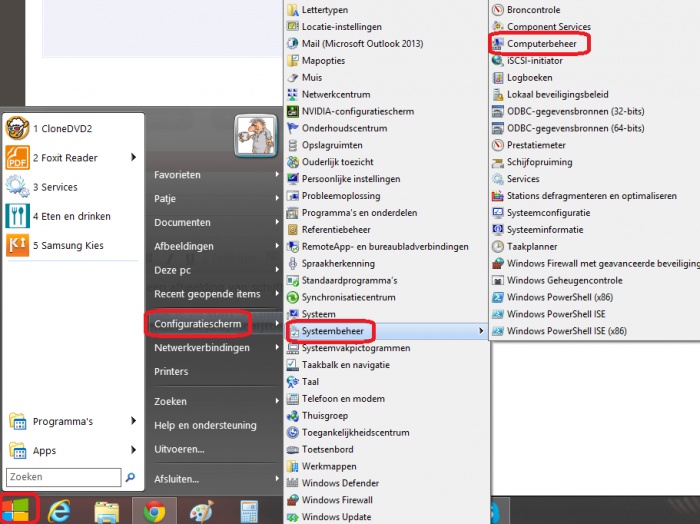The width and height of the screenshot is (700, 524).
Task: Click the NVIDIA-configuratiescherm icon
Action: (x=292, y=111)
